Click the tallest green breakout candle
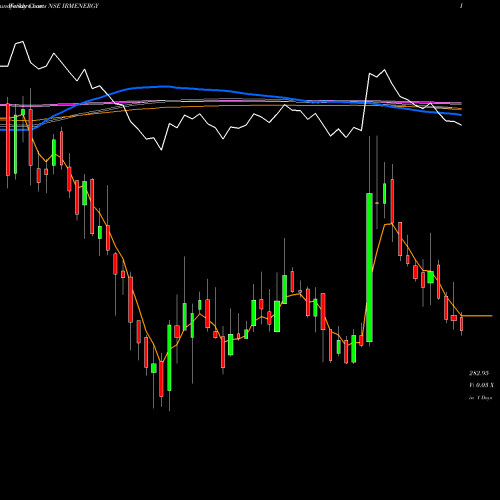Viewport: 500px width, 500px height. click(x=369, y=267)
